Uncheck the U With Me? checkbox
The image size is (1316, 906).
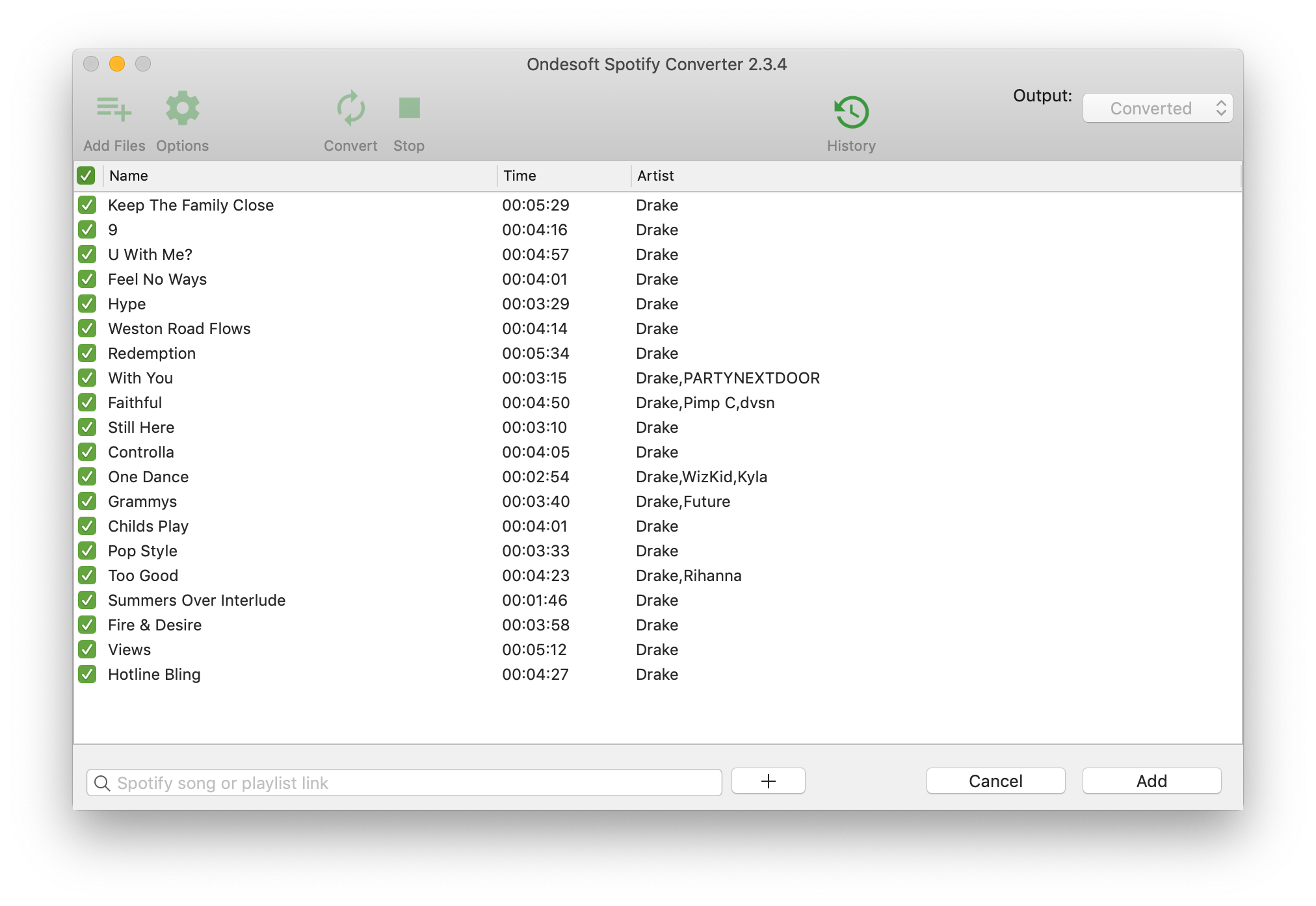point(87,255)
